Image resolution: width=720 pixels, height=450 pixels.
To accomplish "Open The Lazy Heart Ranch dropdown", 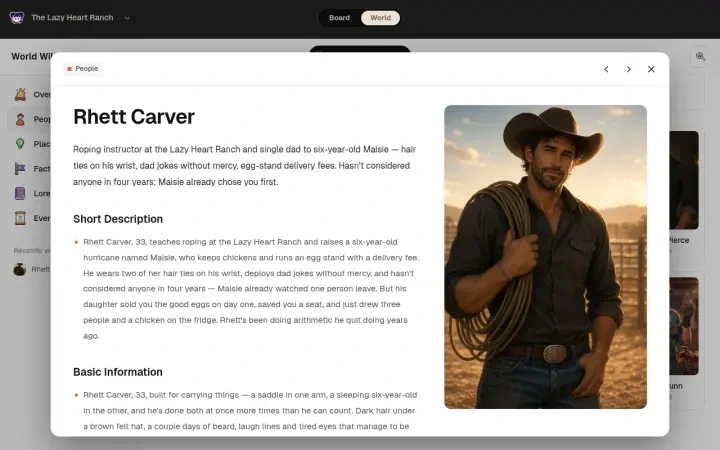I will [x=81, y=17].
